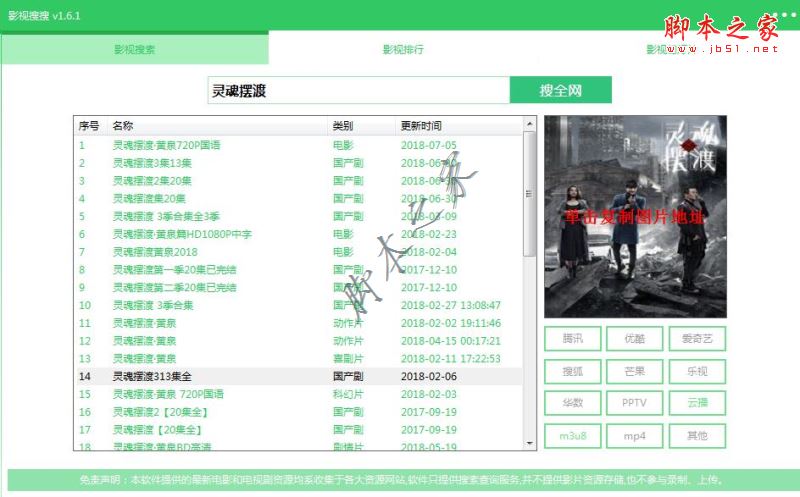Choose the 芒果 source button

(x=635, y=371)
